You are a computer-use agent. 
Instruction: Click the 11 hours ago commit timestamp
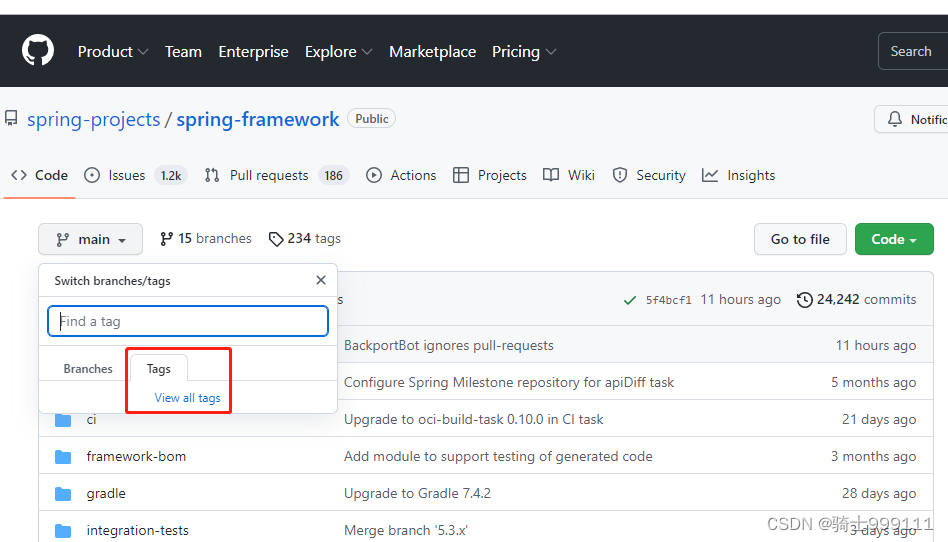[x=741, y=299]
